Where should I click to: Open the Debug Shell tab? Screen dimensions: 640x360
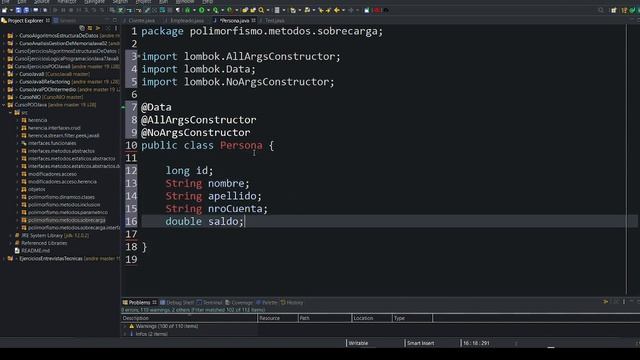tap(178, 302)
